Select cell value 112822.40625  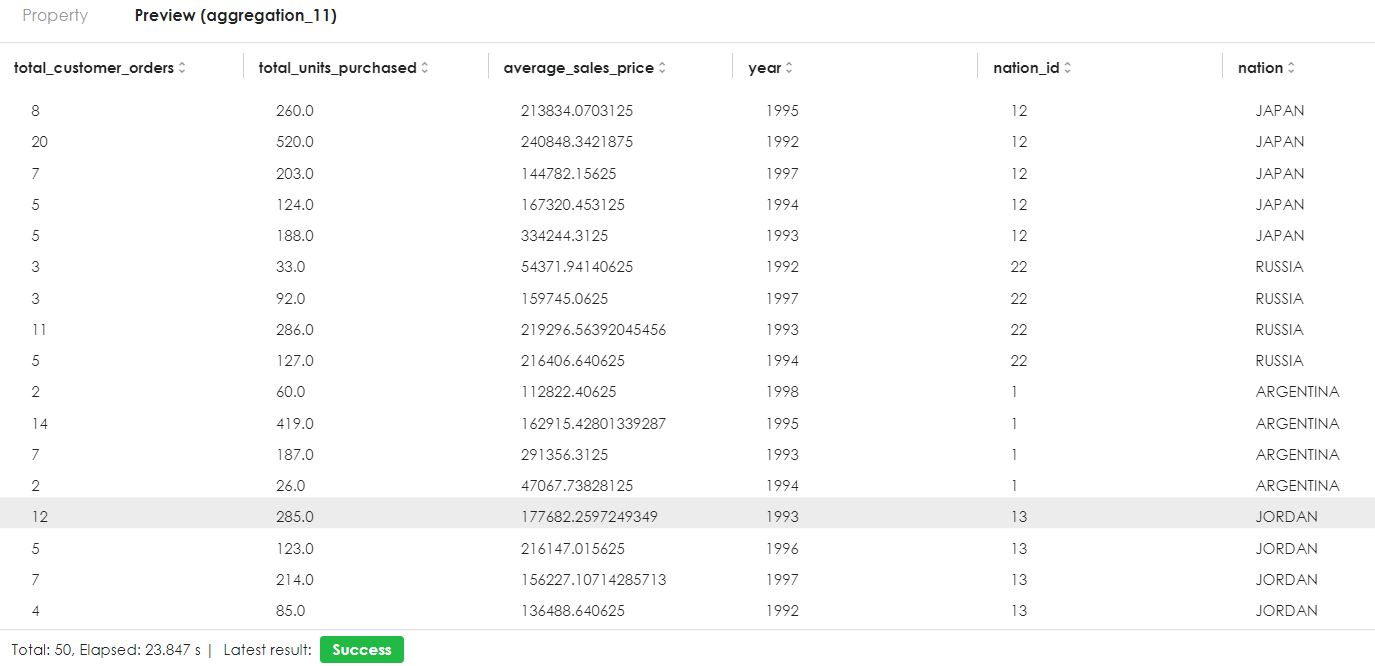(x=569, y=392)
